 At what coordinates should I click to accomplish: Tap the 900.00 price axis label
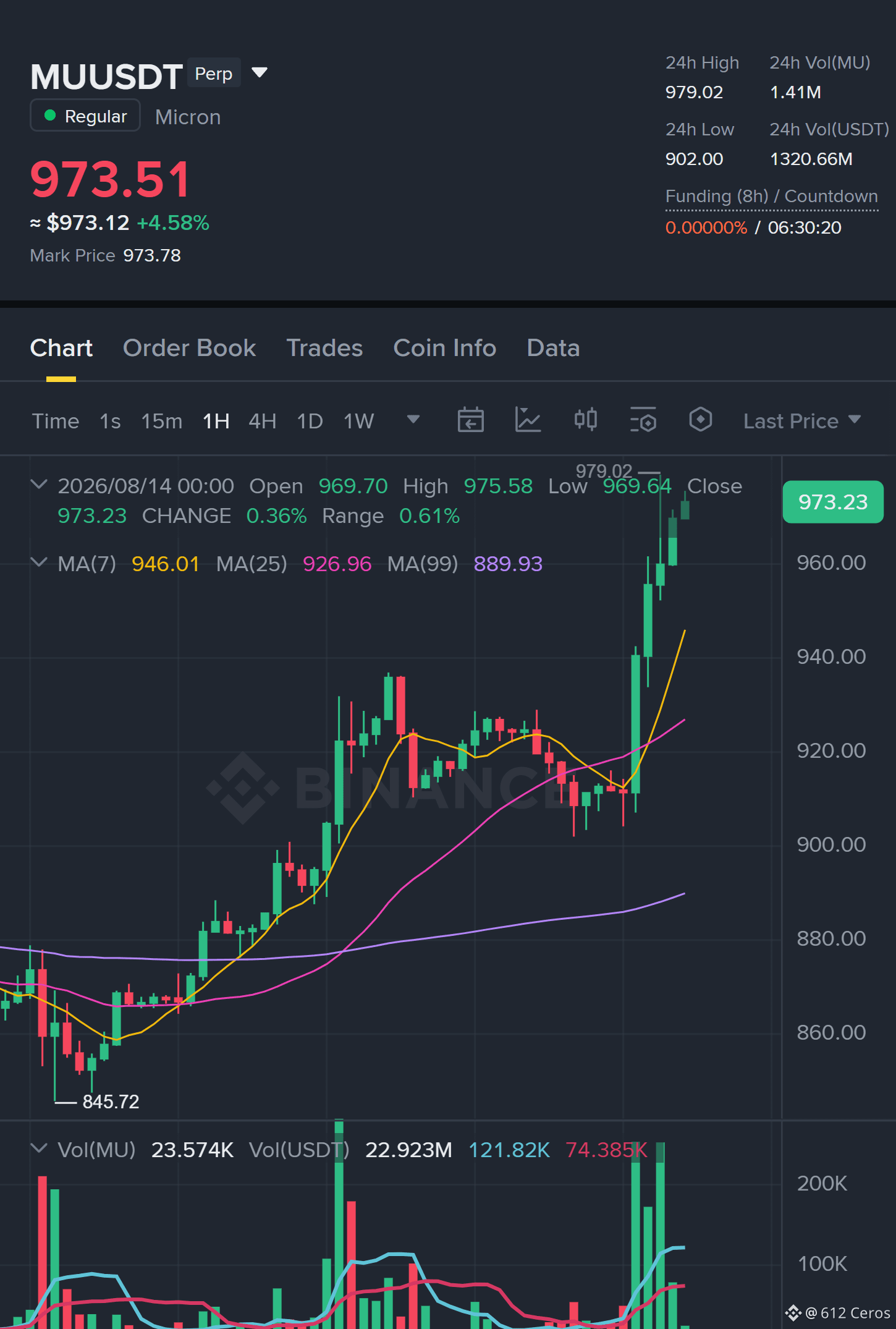click(831, 844)
